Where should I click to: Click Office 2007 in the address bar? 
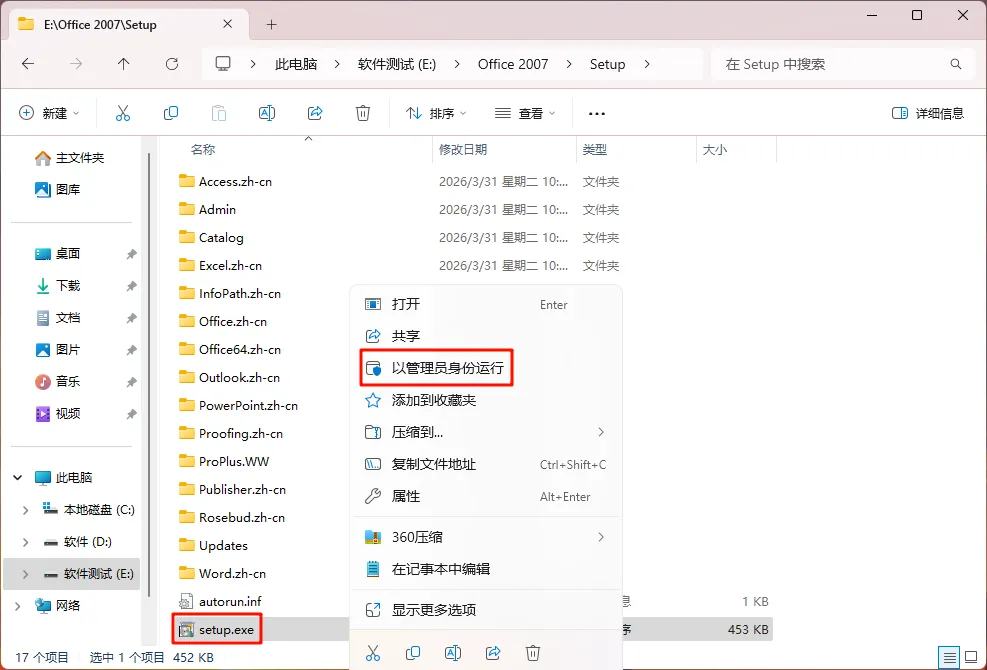click(513, 64)
